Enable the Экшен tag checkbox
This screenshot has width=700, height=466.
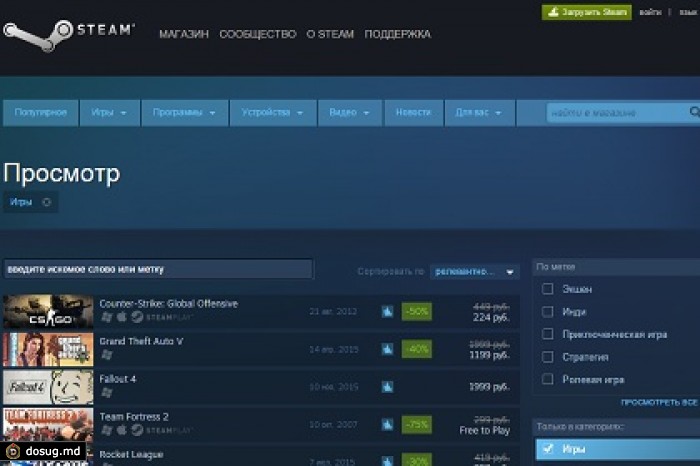coord(547,289)
